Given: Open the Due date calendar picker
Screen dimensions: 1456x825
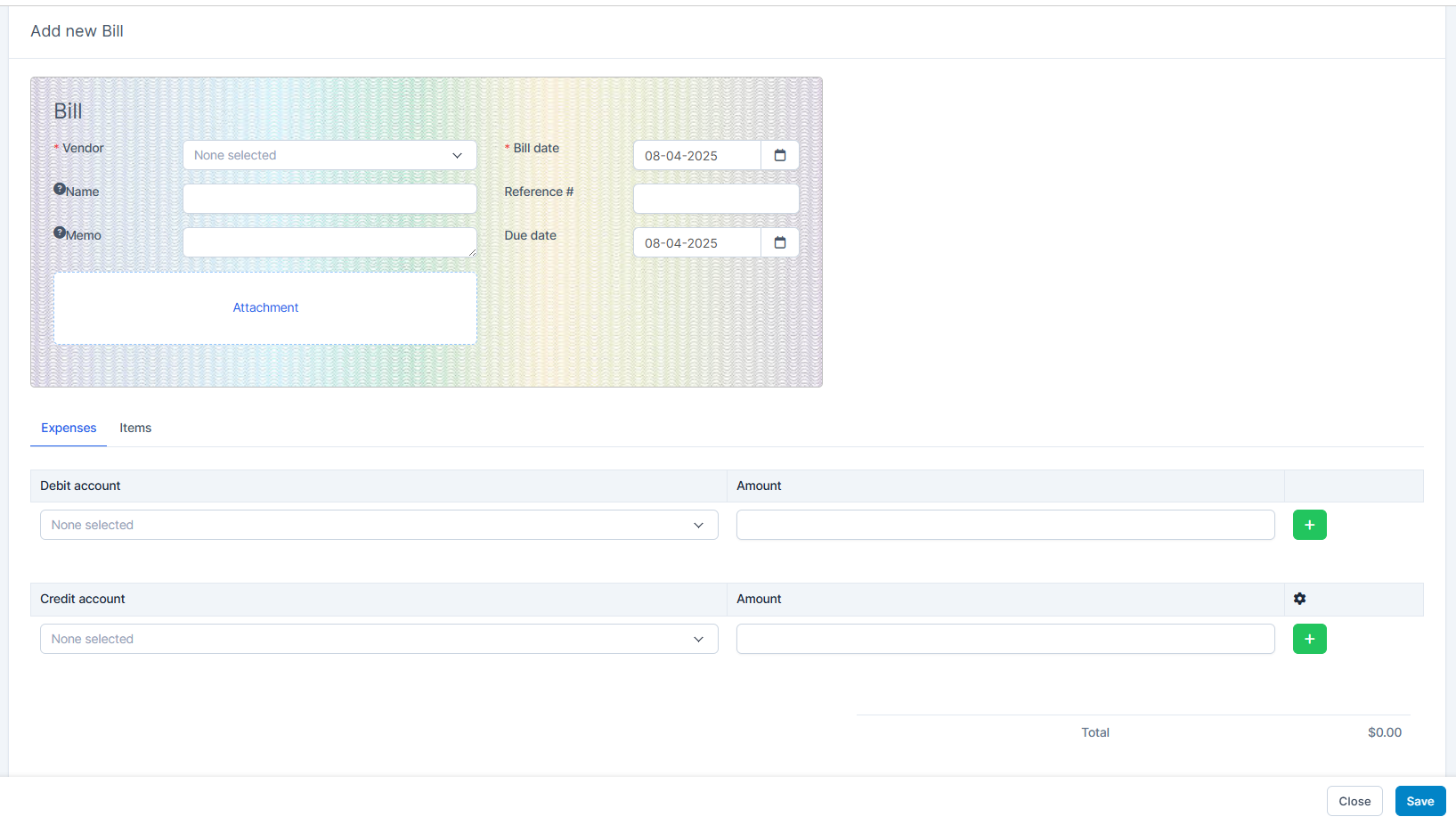Looking at the screenshot, I should pos(779,242).
